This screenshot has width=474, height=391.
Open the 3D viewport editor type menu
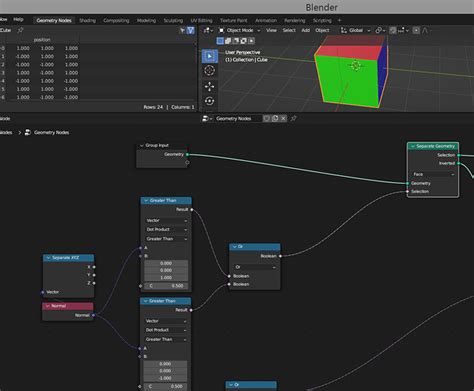208,30
